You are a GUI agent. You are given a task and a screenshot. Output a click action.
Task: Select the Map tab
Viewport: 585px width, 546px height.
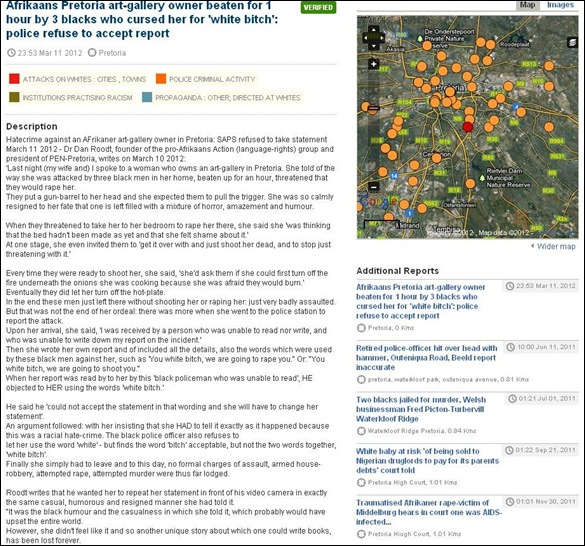(x=528, y=5)
